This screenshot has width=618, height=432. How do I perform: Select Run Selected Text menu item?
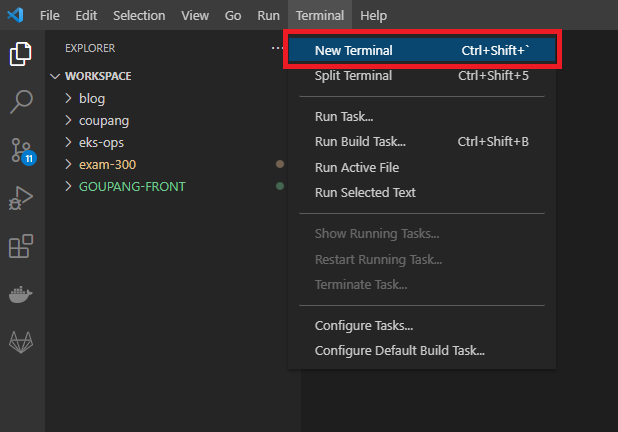[422, 193]
